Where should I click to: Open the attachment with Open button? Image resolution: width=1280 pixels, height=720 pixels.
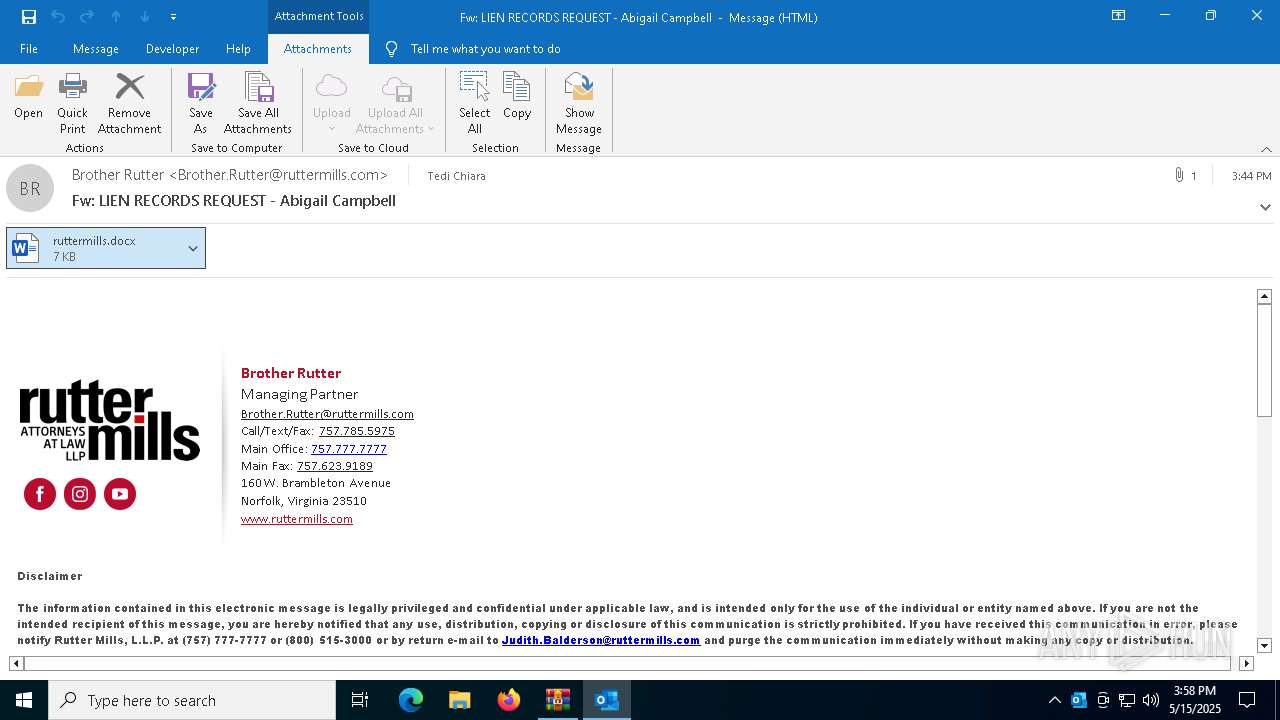point(28,97)
